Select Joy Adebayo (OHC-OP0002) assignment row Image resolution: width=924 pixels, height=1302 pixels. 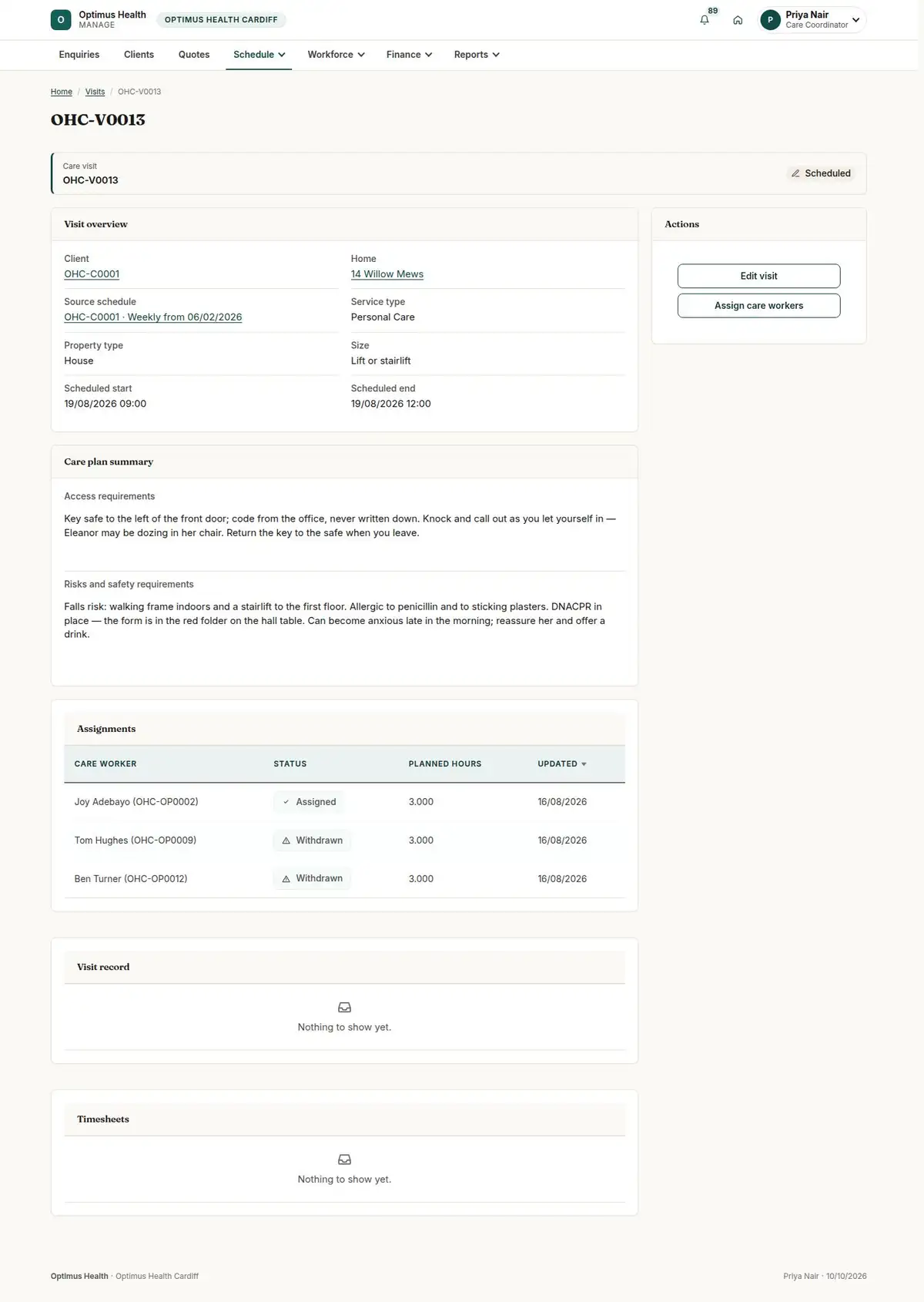[344, 802]
